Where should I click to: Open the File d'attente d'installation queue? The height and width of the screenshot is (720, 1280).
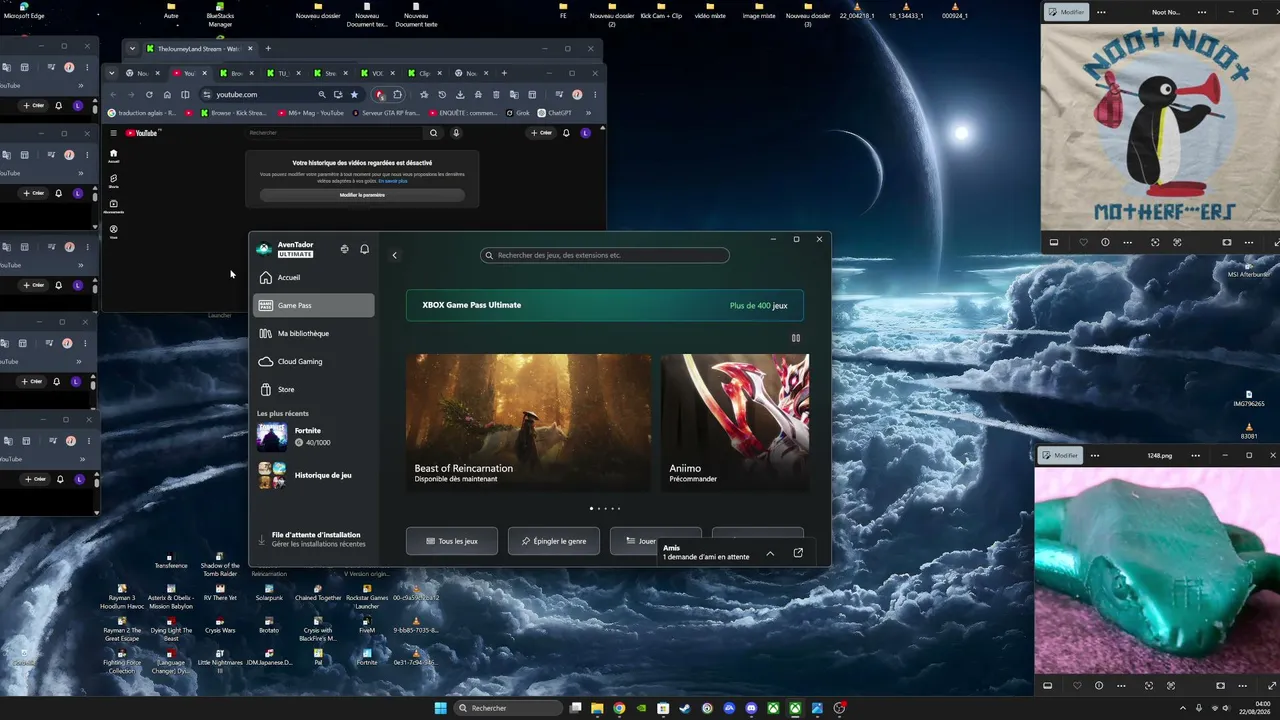click(312, 539)
